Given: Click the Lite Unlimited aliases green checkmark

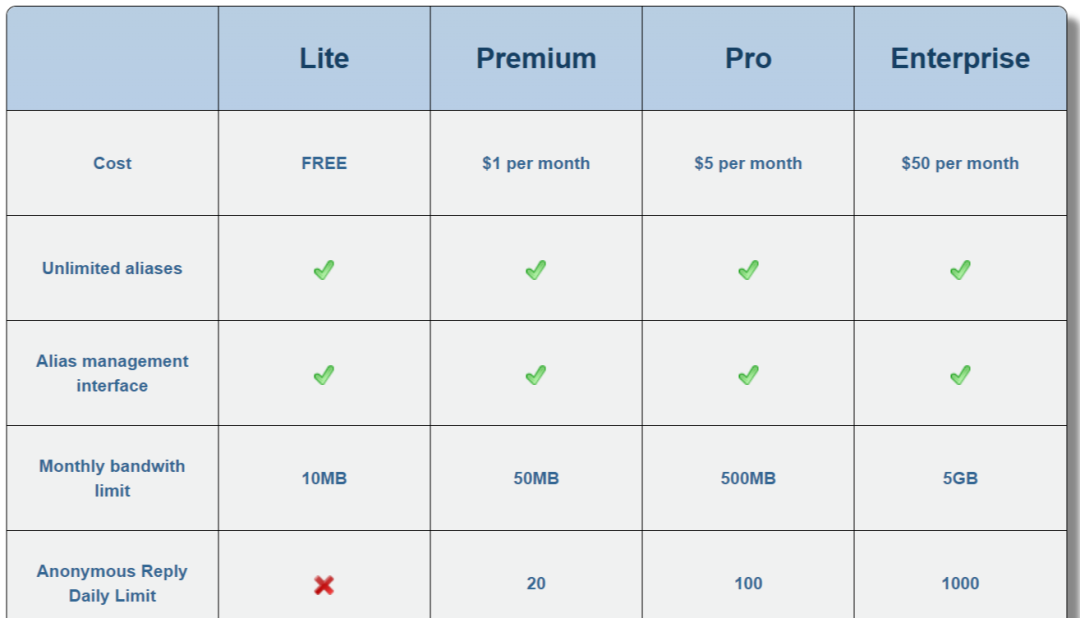Looking at the screenshot, I should coord(323,269).
